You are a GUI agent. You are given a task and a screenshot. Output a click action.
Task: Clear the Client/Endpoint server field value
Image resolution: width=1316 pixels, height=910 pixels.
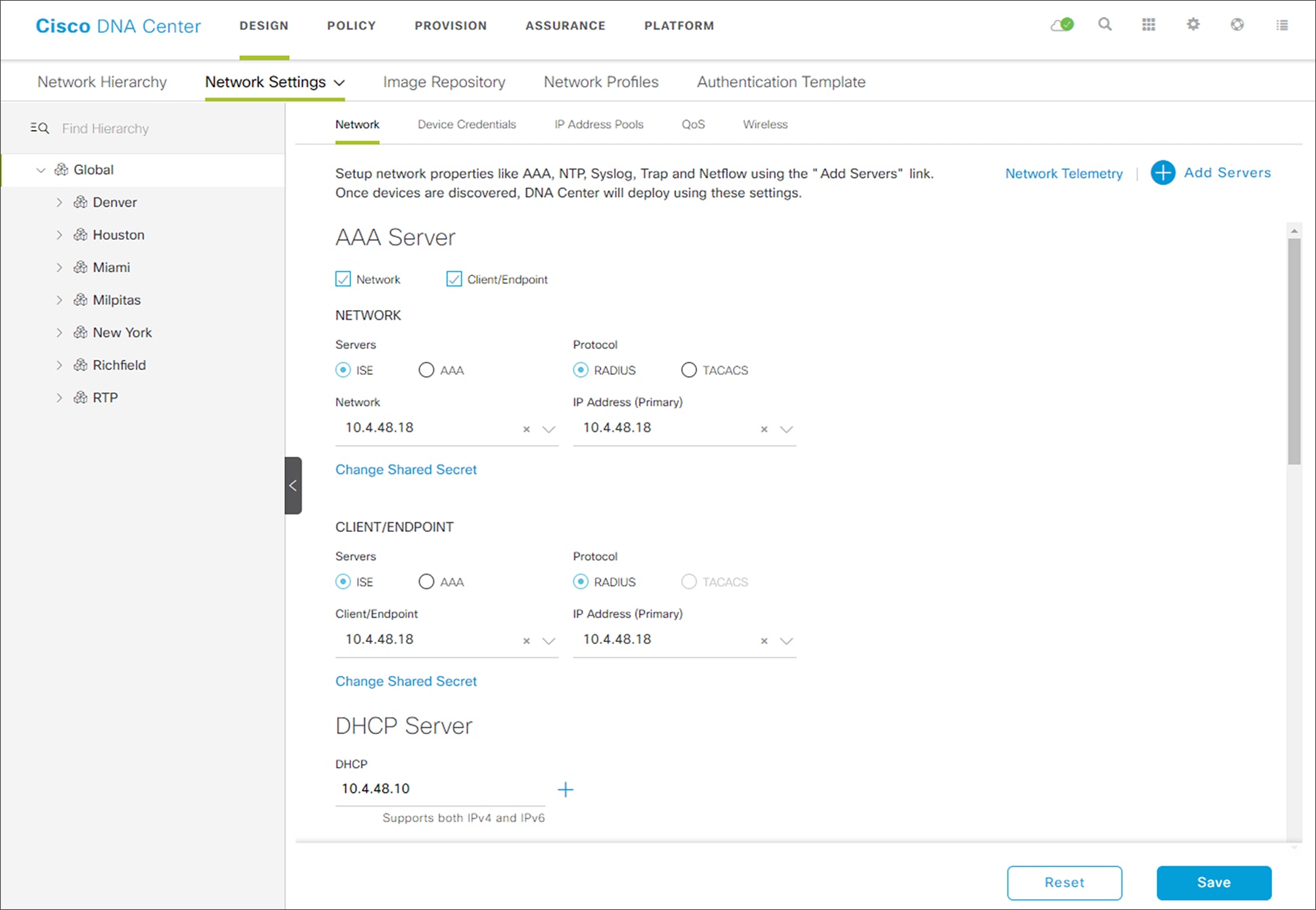click(x=526, y=641)
